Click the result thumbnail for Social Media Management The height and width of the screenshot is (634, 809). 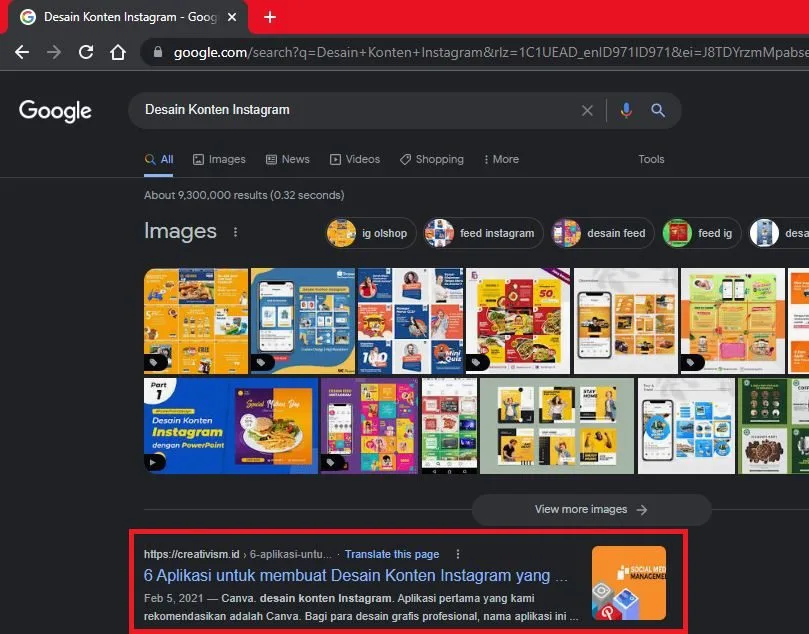pyautogui.click(x=629, y=582)
